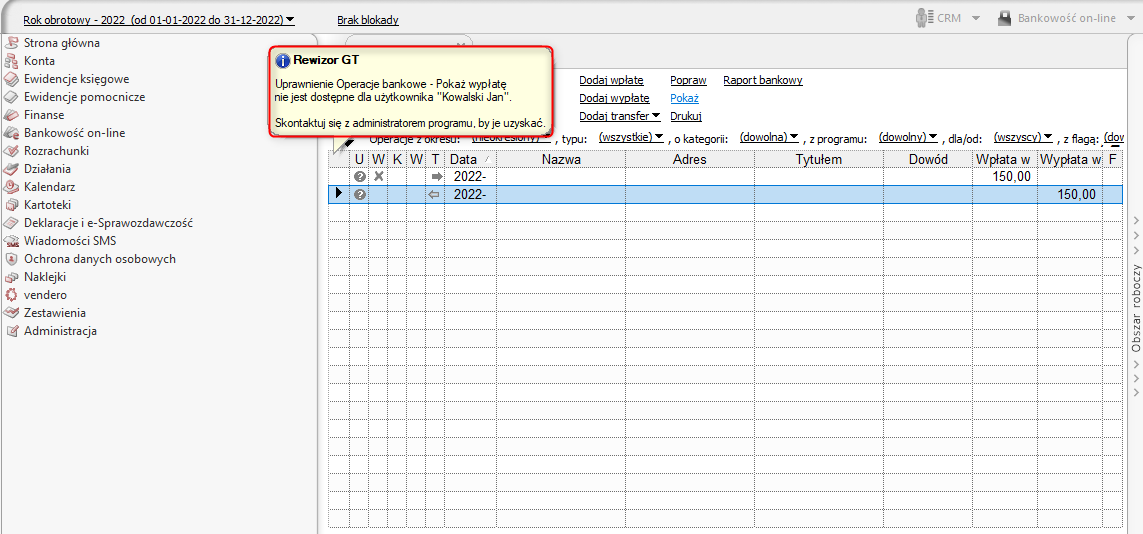1143x534 pixels.
Task: Click the Nazwa column header
Action: [561, 159]
